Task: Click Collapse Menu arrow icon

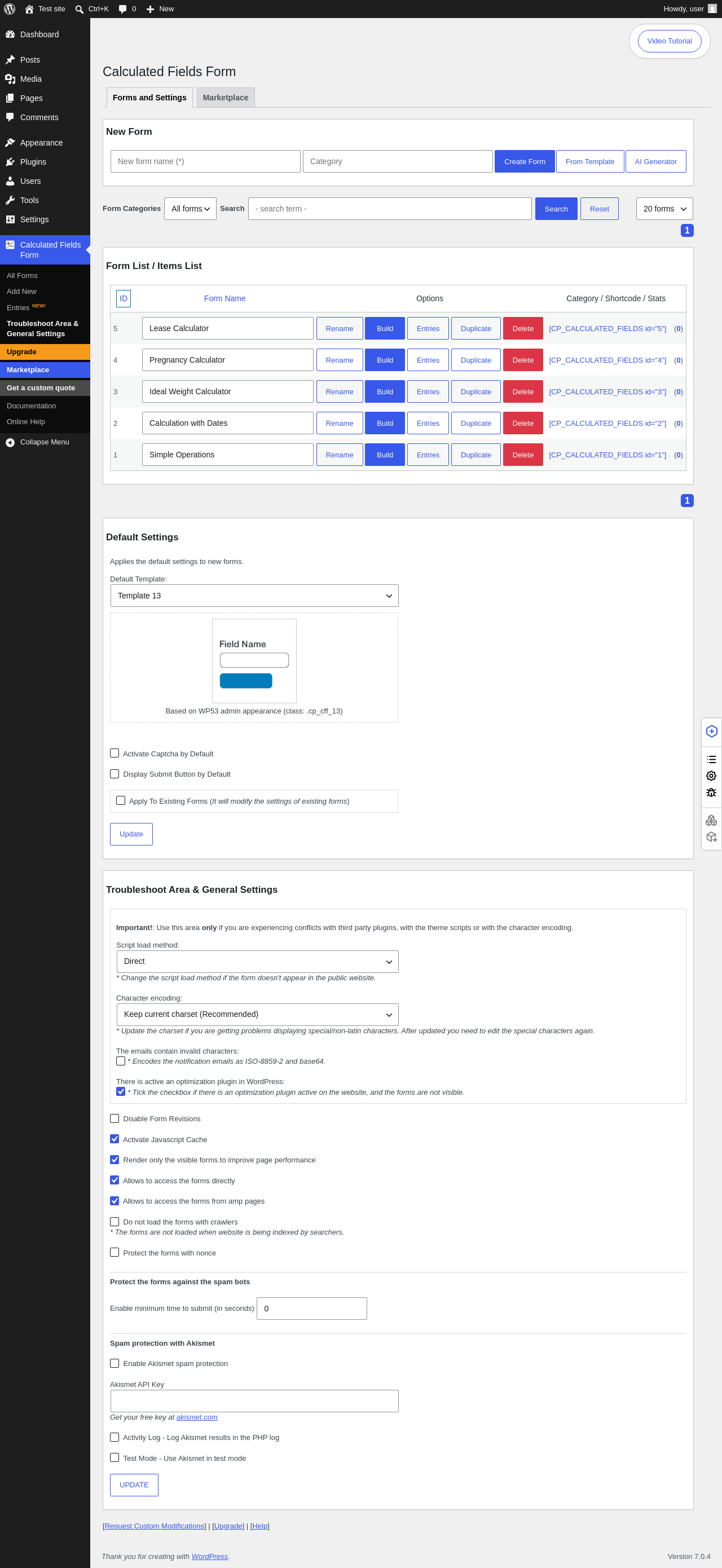Action: pos(10,443)
